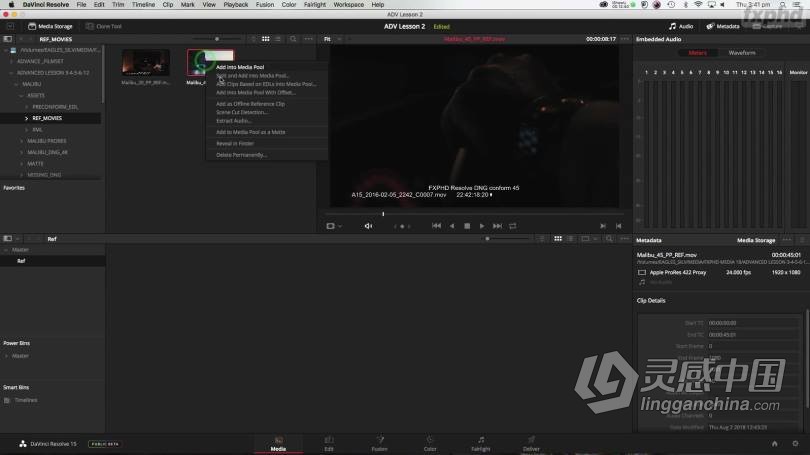Image resolution: width=810 pixels, height=455 pixels.
Task: Search media storage with magnifier icon
Action: [292, 39]
